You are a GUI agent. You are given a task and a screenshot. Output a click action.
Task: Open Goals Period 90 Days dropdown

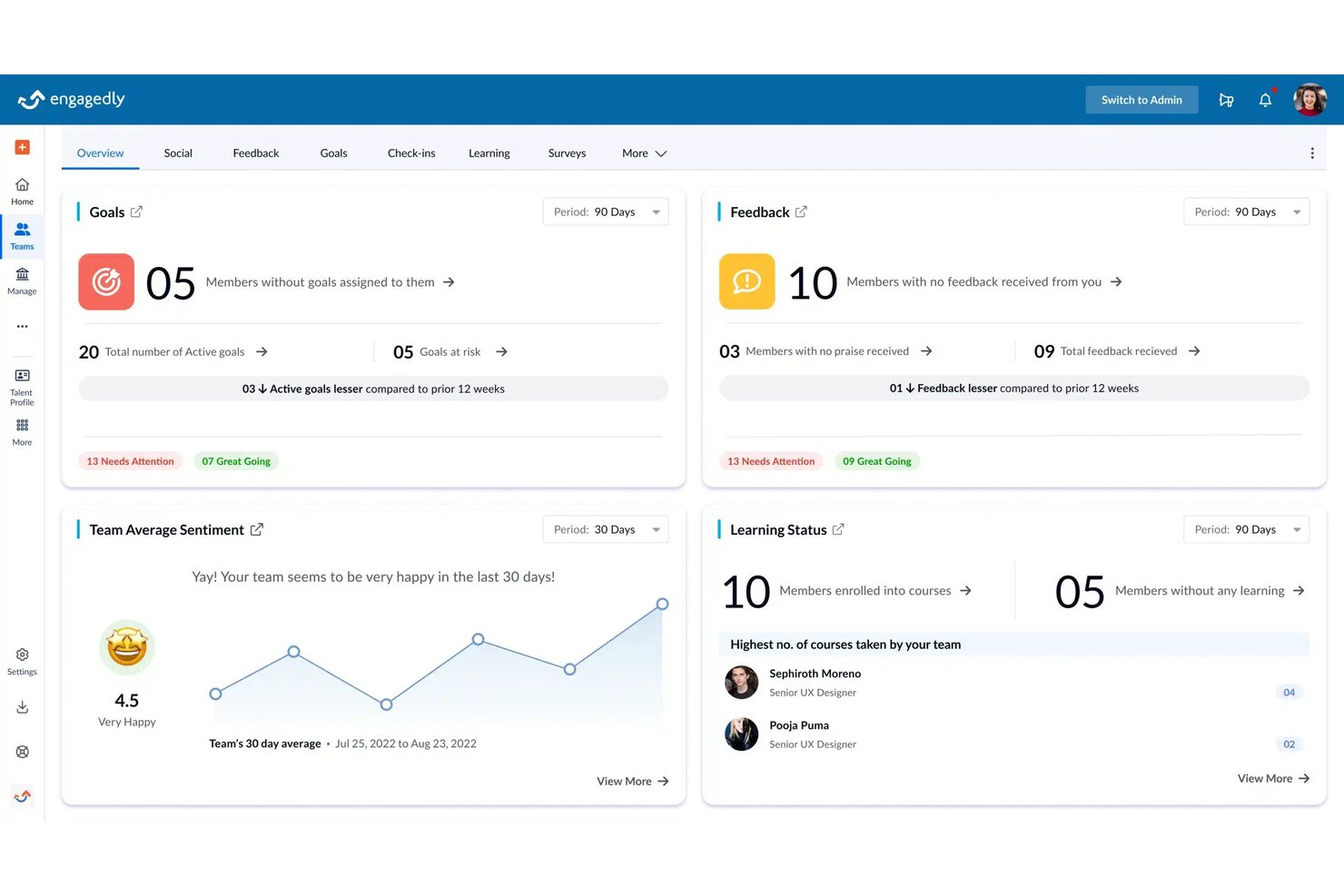click(606, 212)
